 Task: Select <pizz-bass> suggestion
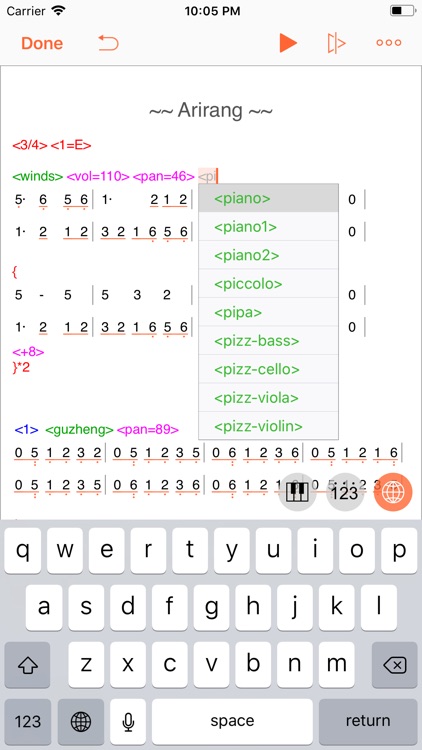pyautogui.click(x=268, y=341)
